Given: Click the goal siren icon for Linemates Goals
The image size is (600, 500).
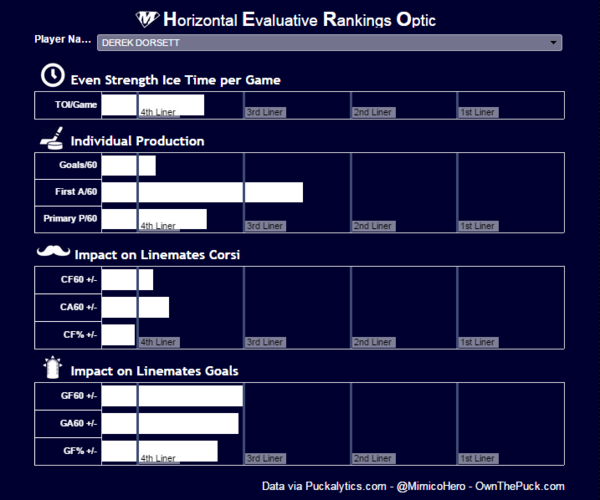Looking at the screenshot, I should click(x=51, y=369).
